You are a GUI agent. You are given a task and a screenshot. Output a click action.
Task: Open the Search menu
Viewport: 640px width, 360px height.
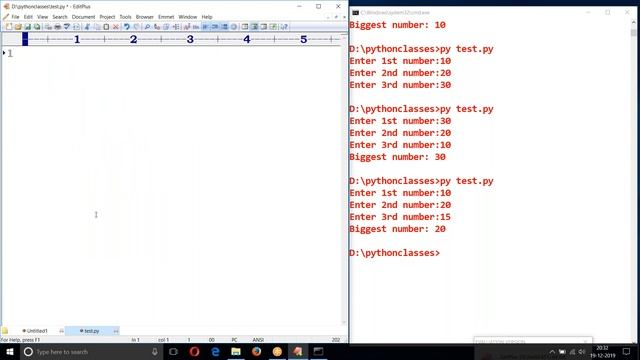[x=60, y=17]
